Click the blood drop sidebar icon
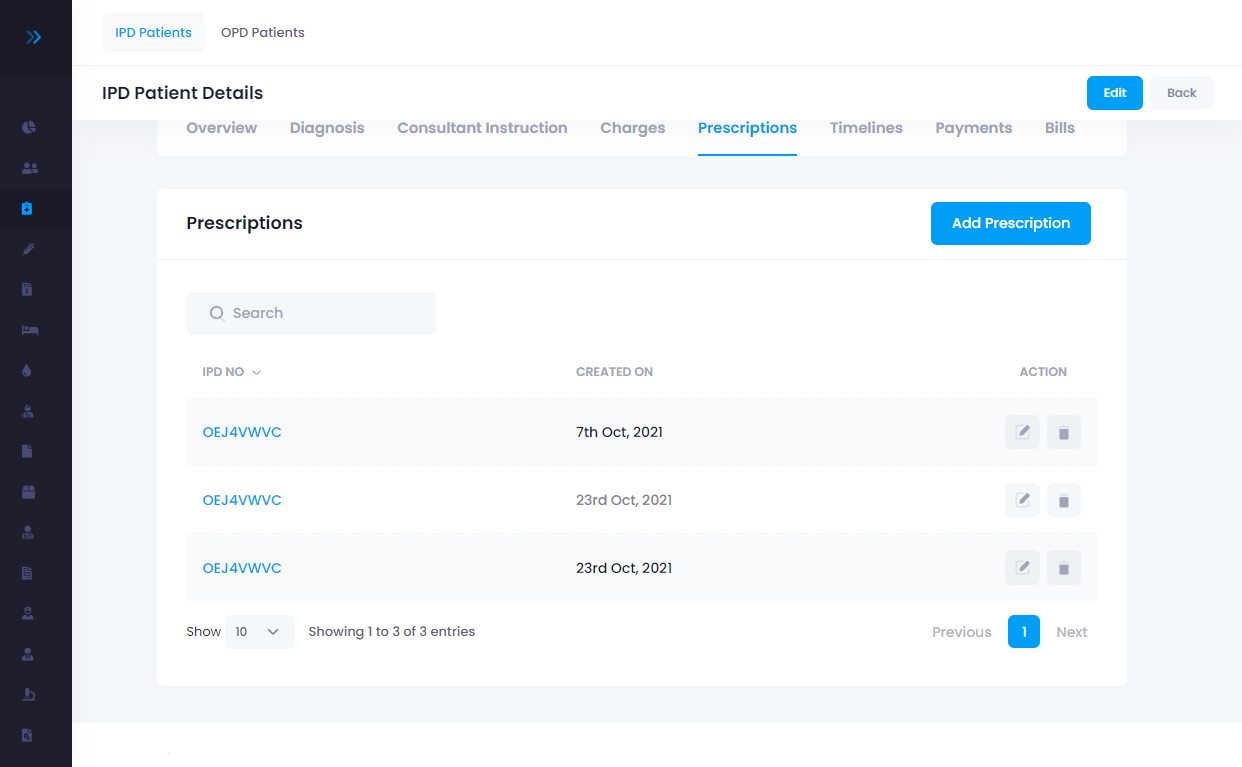 click(27, 370)
